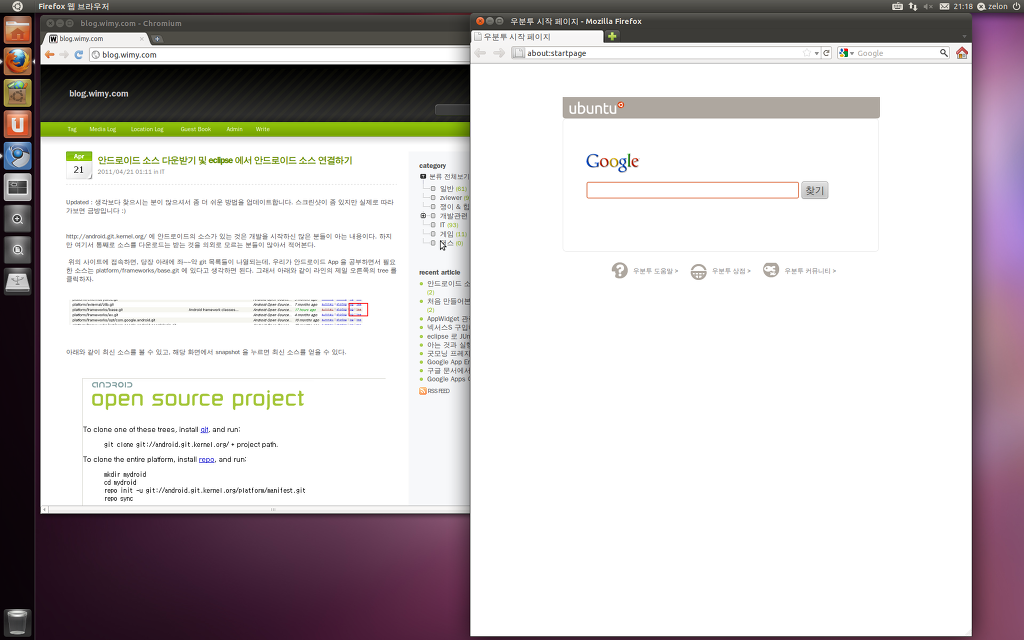Image resolution: width=1024 pixels, height=640 pixels.
Task: Switch to Chromium via the launcher icon
Action: tap(18, 156)
